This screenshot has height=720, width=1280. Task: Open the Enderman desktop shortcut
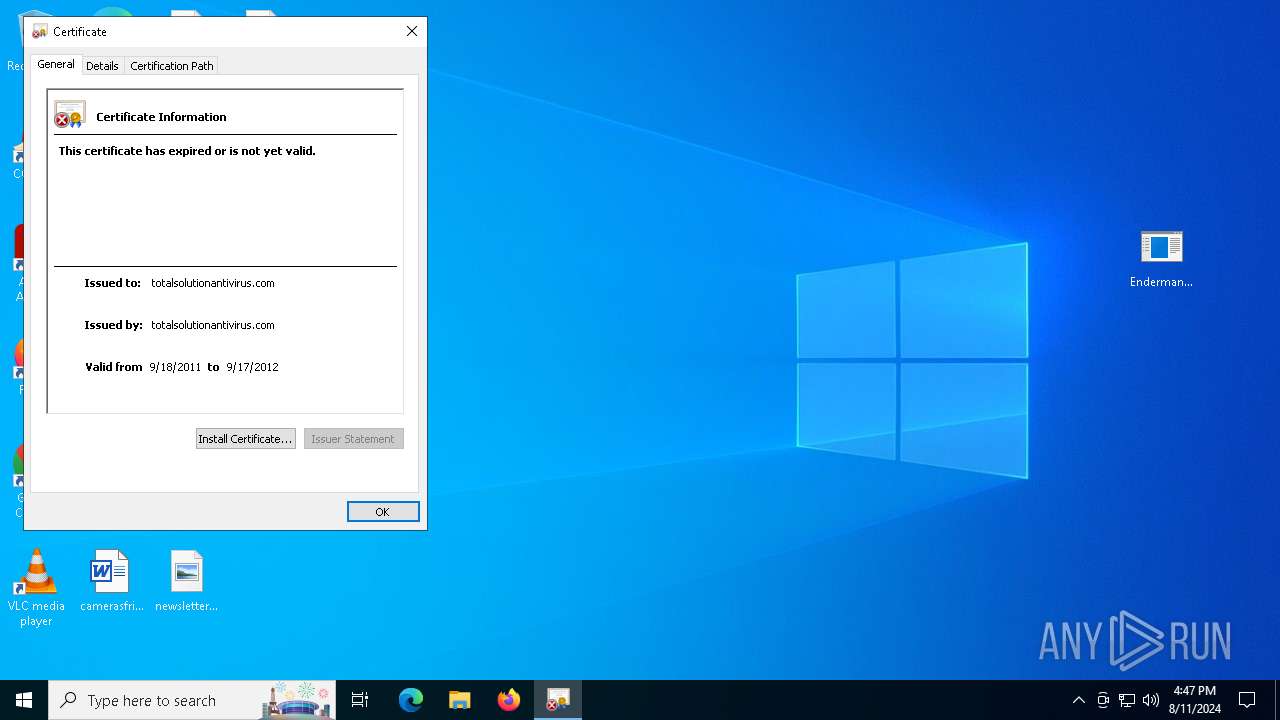pyautogui.click(x=1161, y=259)
